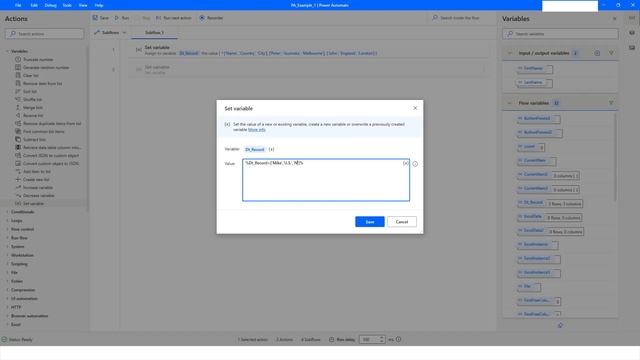Select Find common list items action
This screenshot has width=640, height=360.
[x=44, y=131]
